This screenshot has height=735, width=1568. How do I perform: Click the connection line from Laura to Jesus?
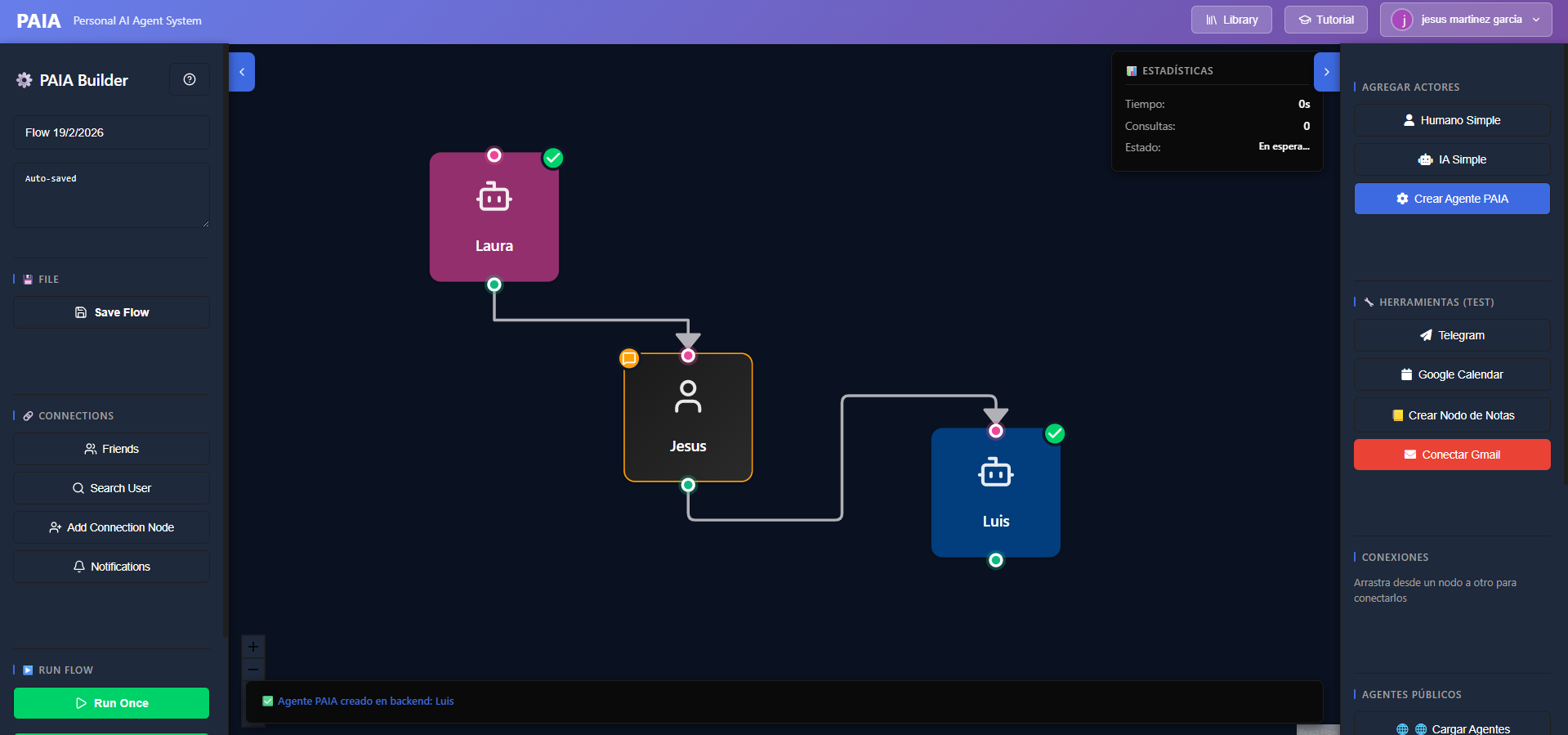tap(592, 320)
